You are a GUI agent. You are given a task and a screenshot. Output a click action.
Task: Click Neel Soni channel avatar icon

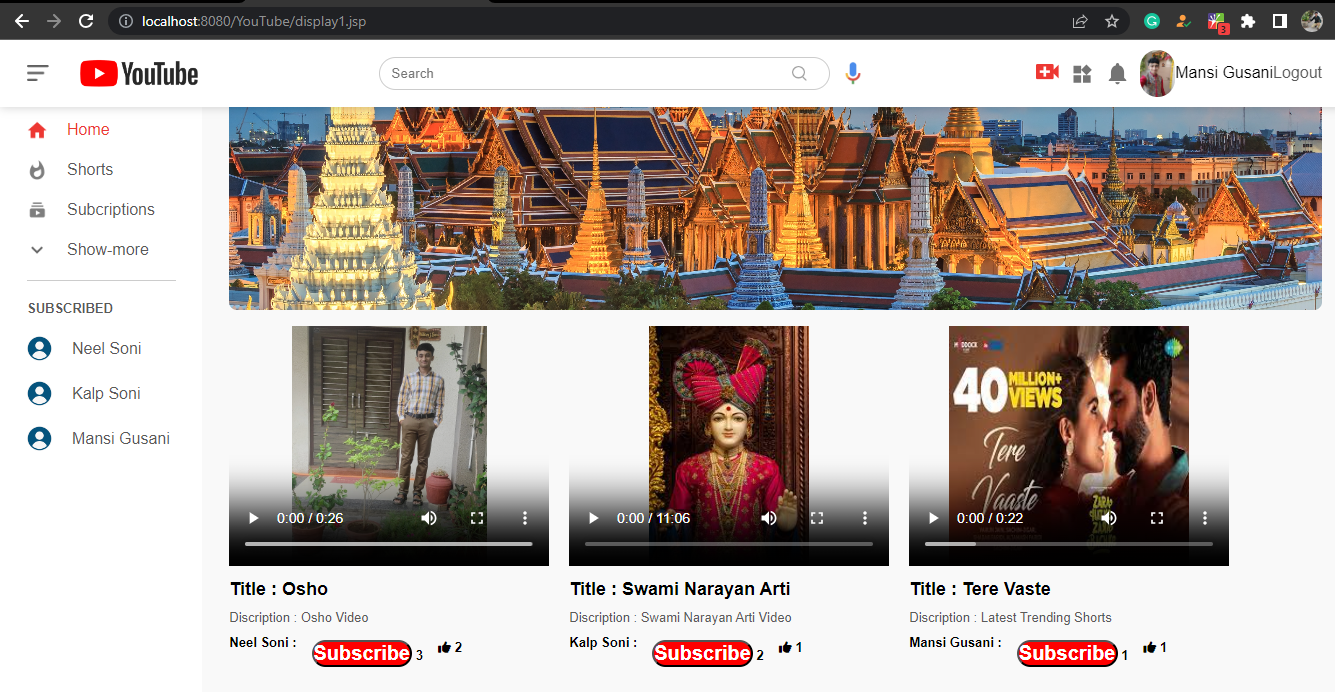pyautogui.click(x=39, y=349)
